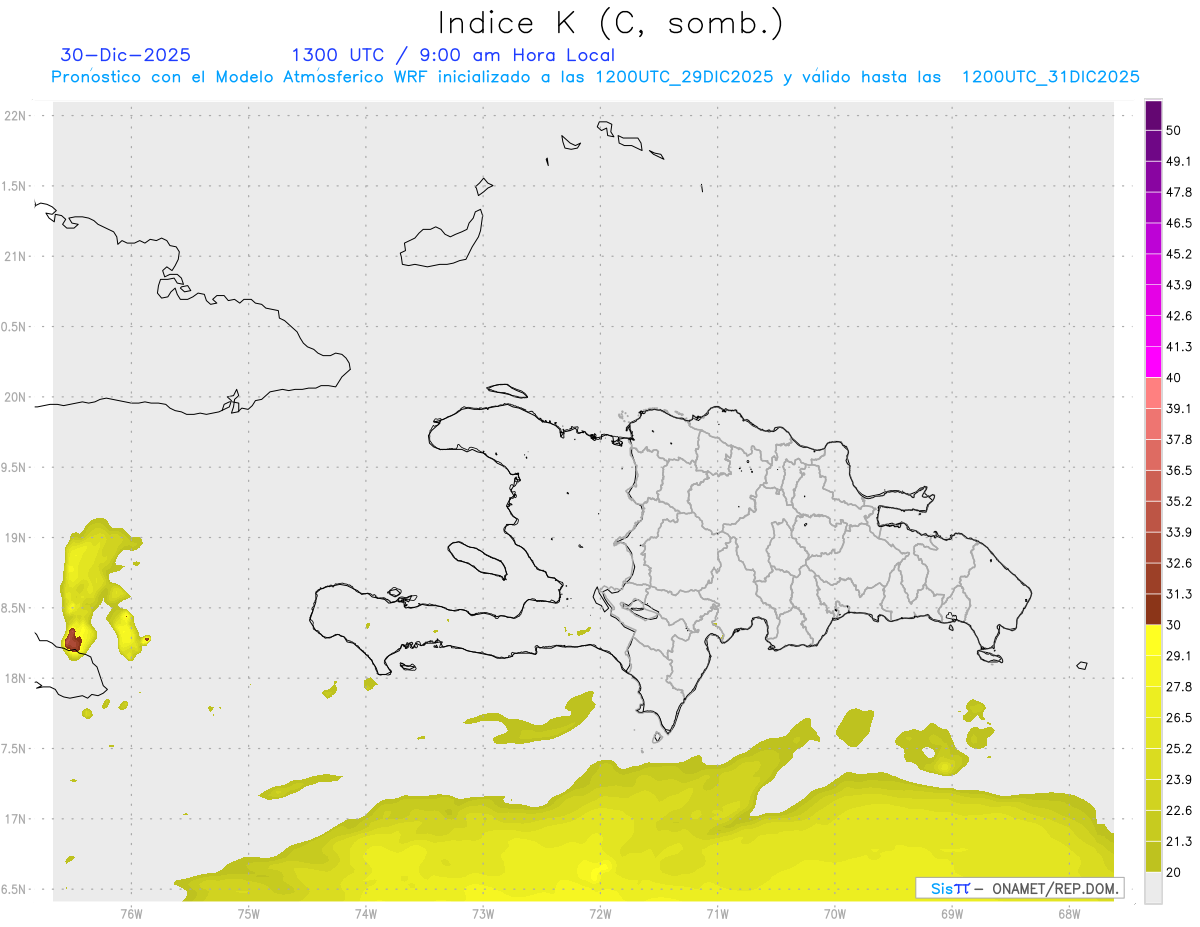Viewport: 1200px width, 927px height.
Task: Click the colorbar value '43.9'
Action: (x=1179, y=286)
